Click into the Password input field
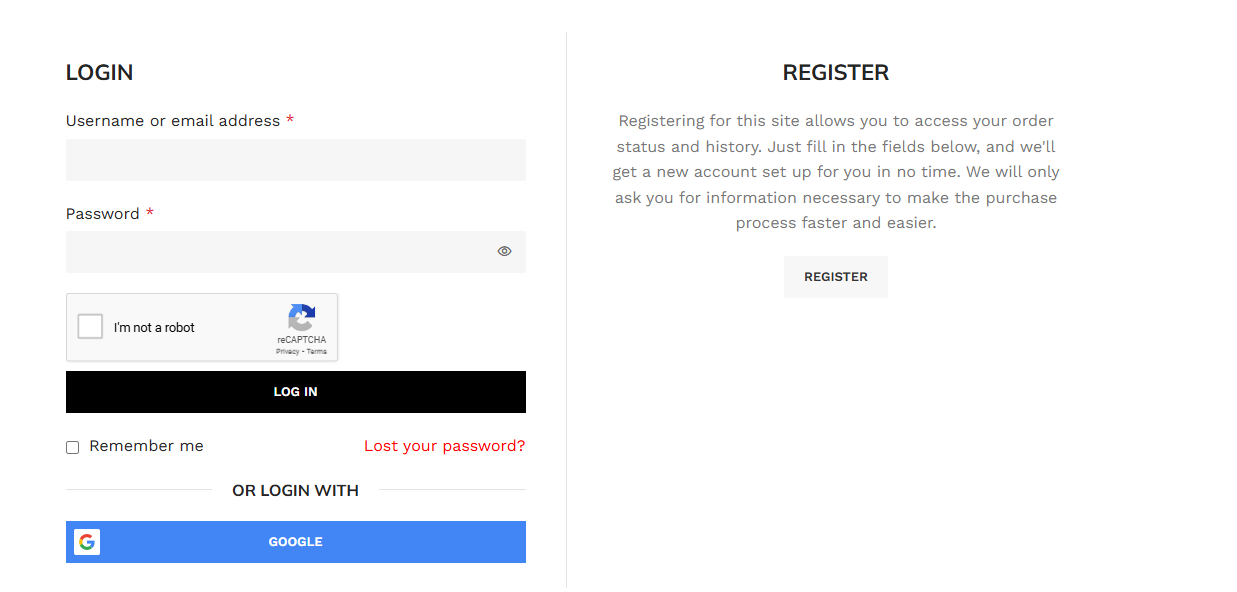The image size is (1237, 592). [280, 252]
